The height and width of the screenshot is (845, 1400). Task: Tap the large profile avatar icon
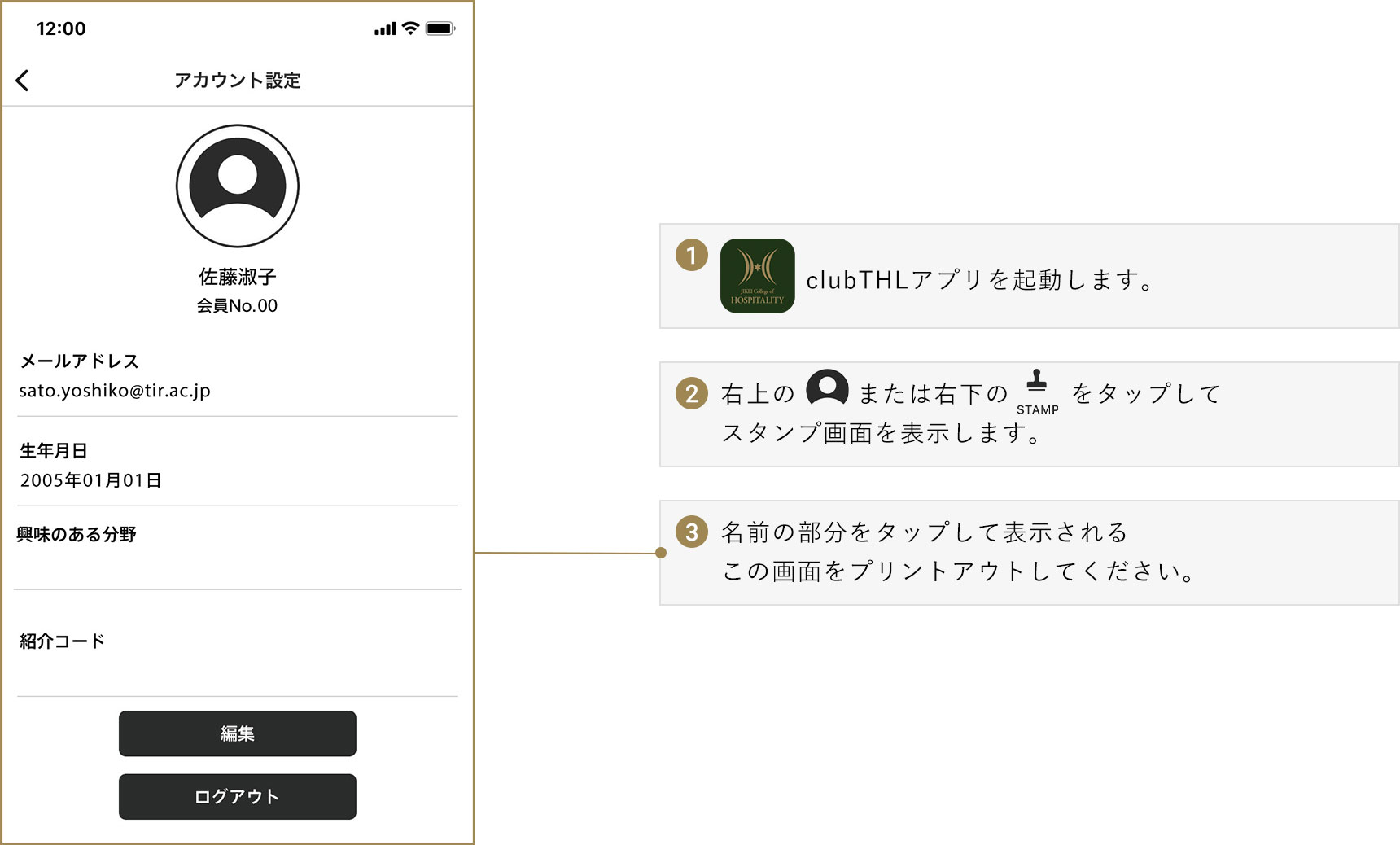(x=238, y=186)
